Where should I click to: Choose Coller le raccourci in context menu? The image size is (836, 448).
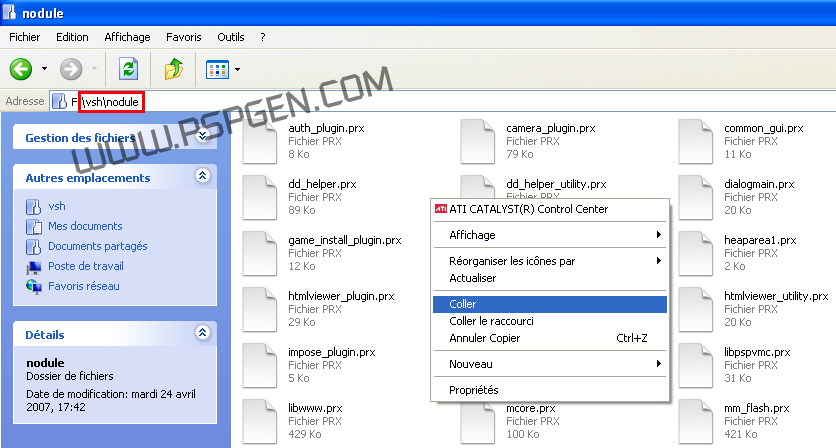point(550,321)
